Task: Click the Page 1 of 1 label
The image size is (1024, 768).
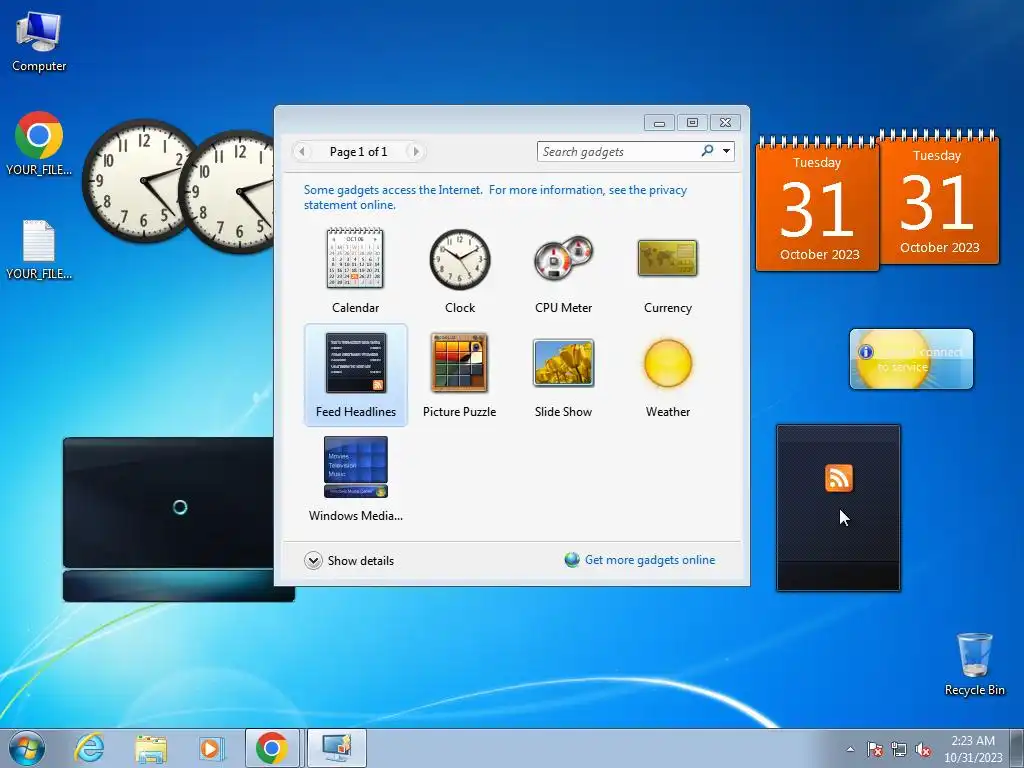Action: 359,152
